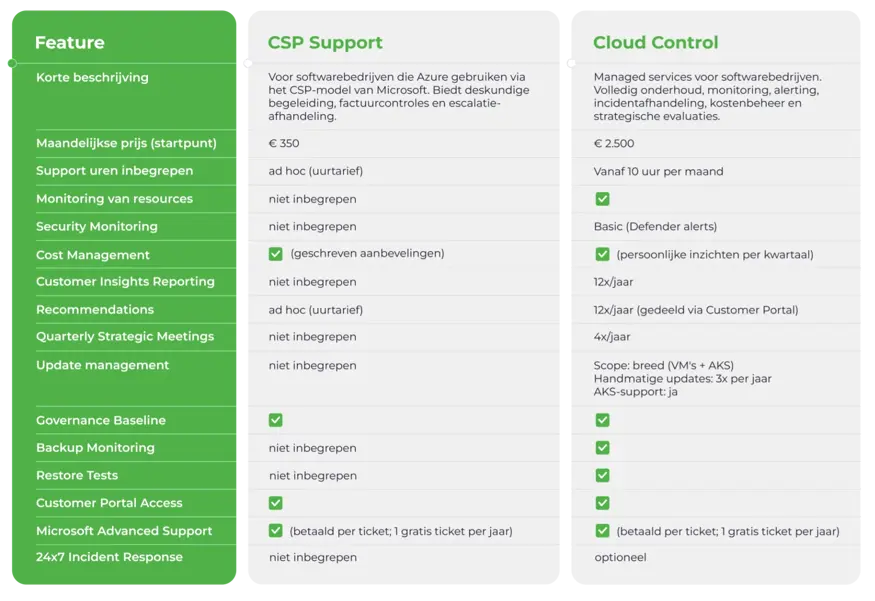This screenshot has height=601, width=875.
Task: Click the Maandelijkse prijs (startpunt) row label
Action: pyautogui.click(x=126, y=143)
